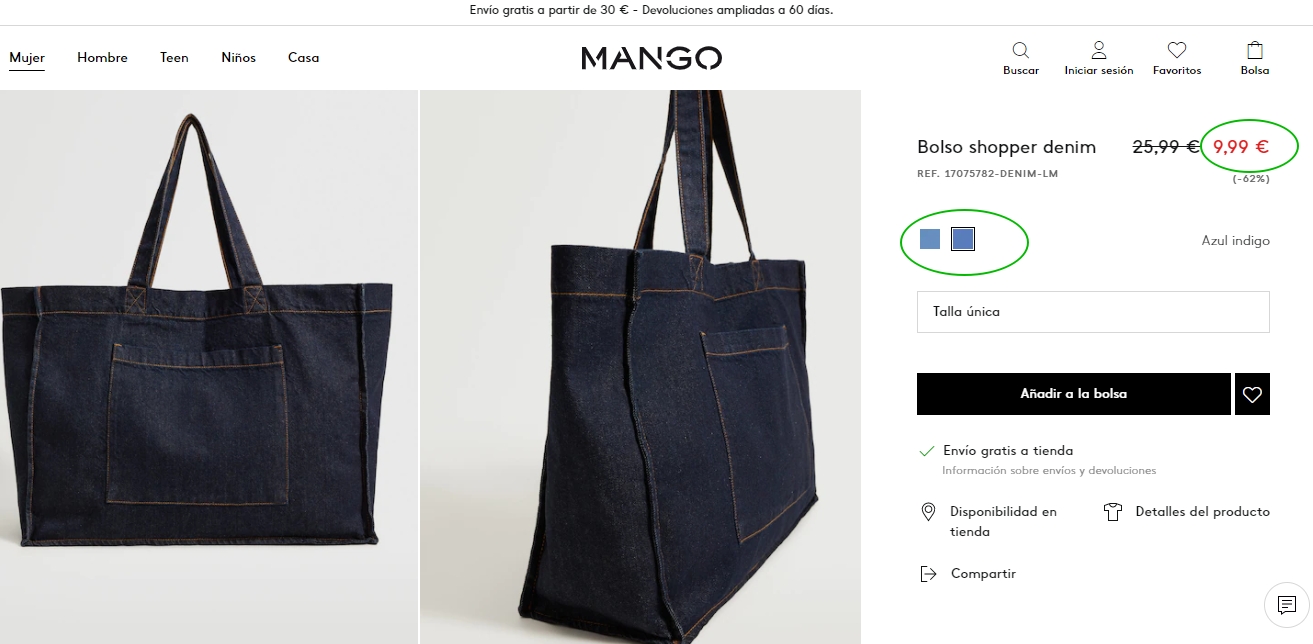Click the store location pin icon
Image resolution: width=1313 pixels, height=644 pixels.
tap(928, 512)
